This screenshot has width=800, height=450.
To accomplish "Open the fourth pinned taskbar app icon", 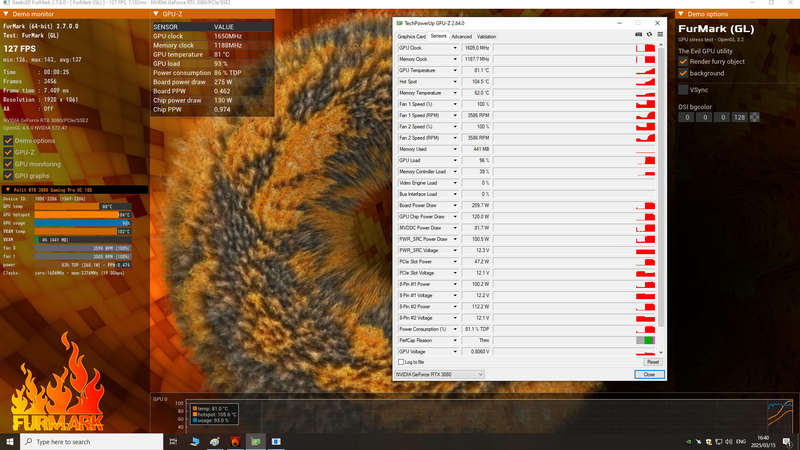I will tap(215, 441).
